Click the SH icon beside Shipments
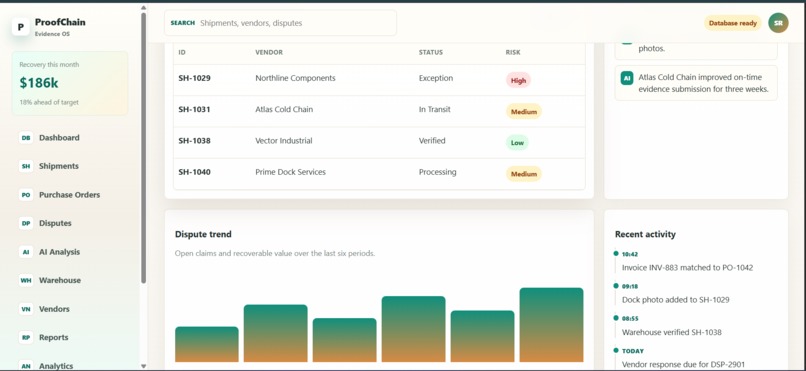Screen dimensions: 806x371 (x=26, y=166)
